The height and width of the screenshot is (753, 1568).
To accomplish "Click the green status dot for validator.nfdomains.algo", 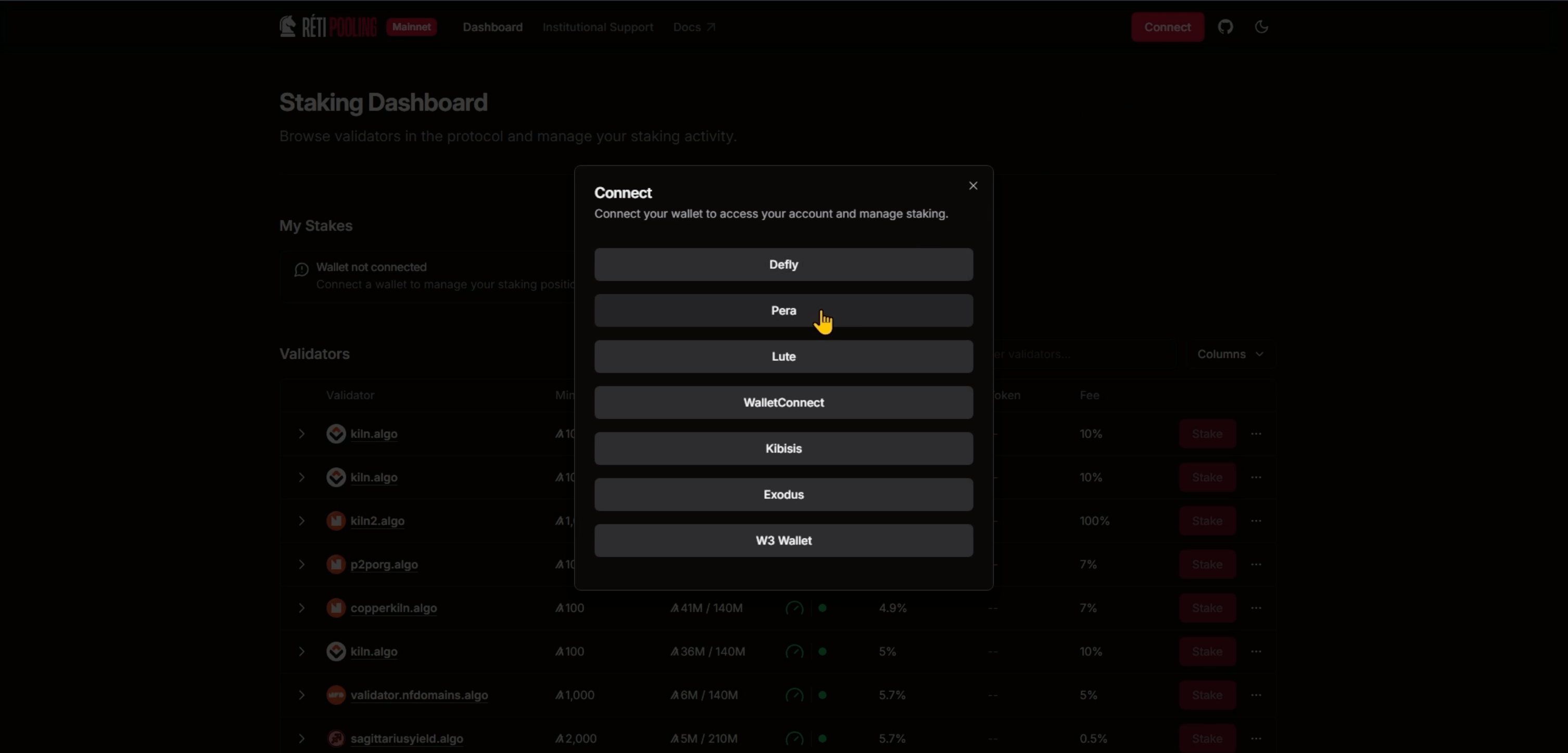I will click(x=823, y=695).
